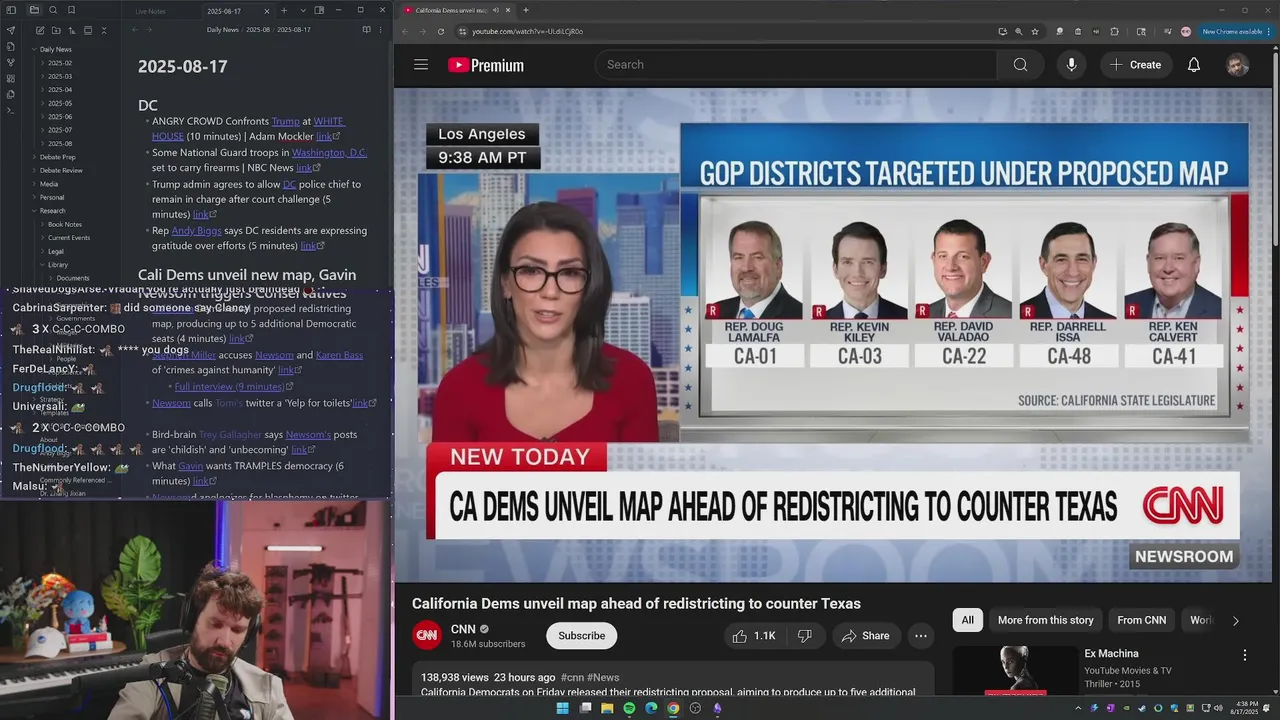Open Obsidian search magnifier icon
Image resolution: width=1280 pixels, height=720 pixels.
tap(53, 10)
